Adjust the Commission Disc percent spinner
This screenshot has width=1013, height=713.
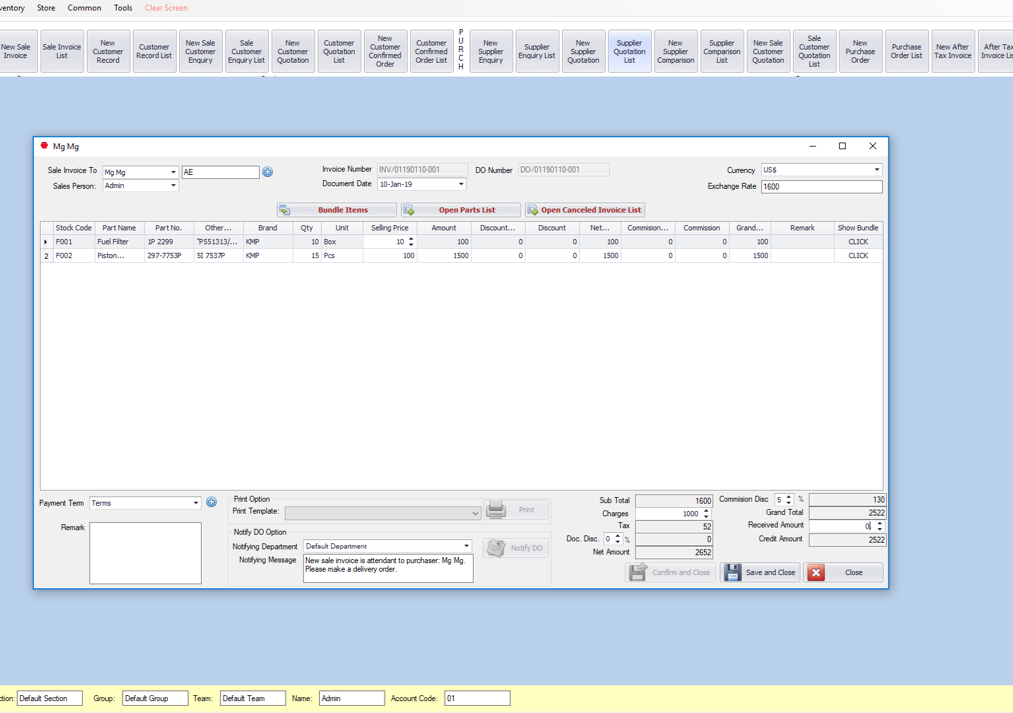click(x=789, y=499)
